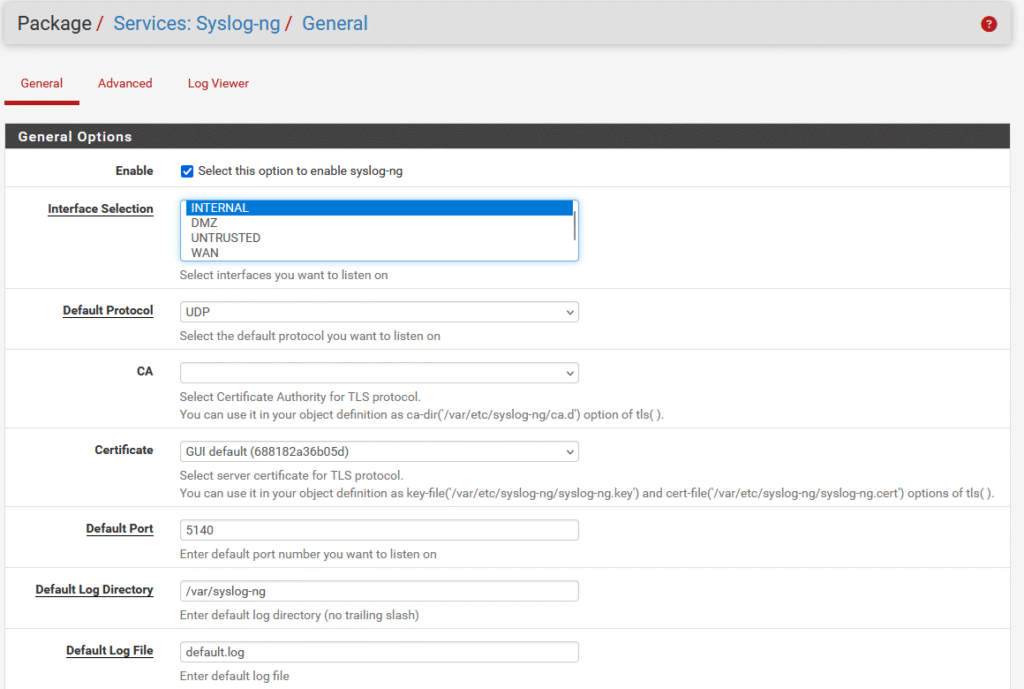Click 'Select server certificate for TLS protocol' text
This screenshot has width=1024, height=689.
pos(291,475)
